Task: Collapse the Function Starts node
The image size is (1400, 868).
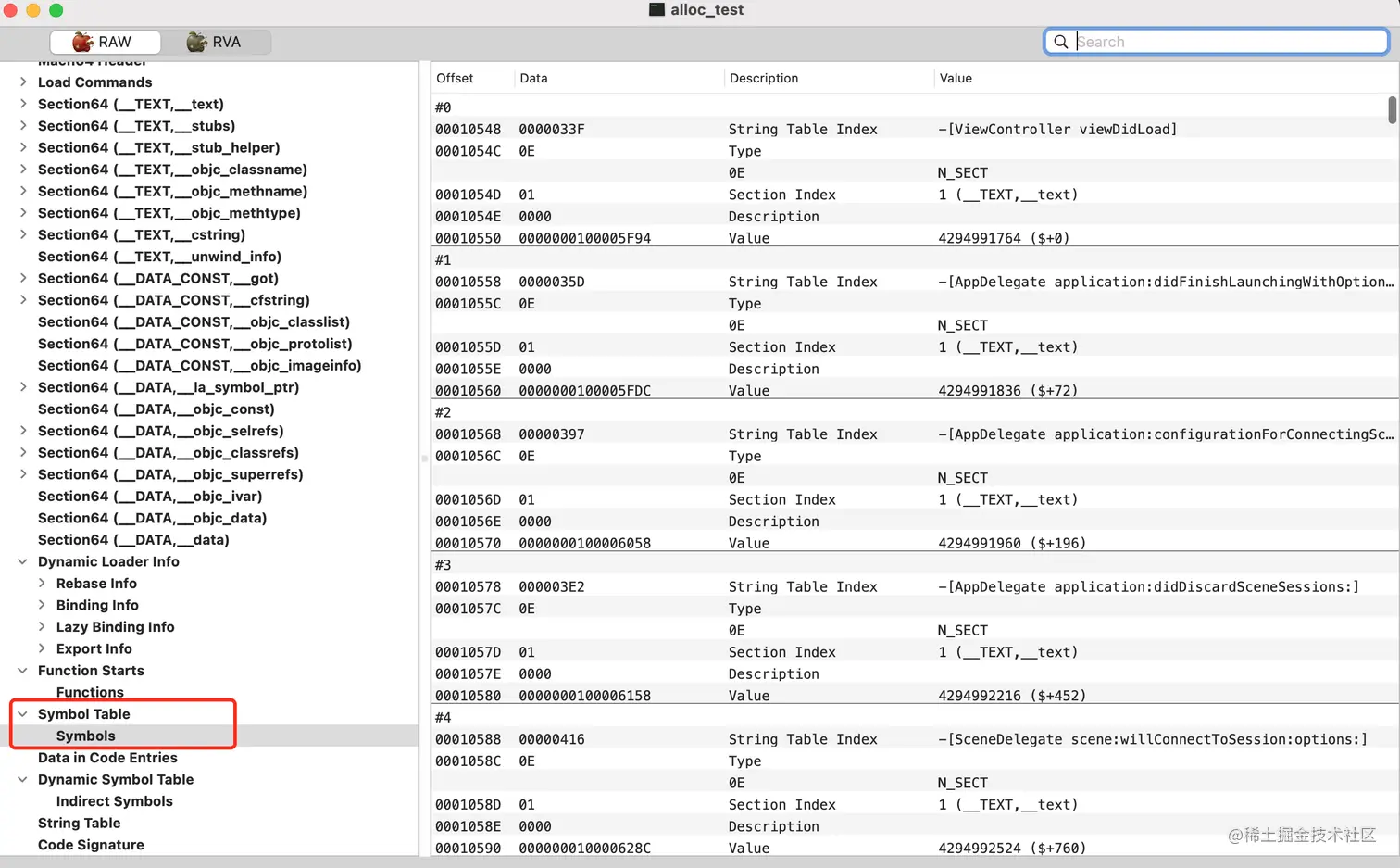Action: 23,670
